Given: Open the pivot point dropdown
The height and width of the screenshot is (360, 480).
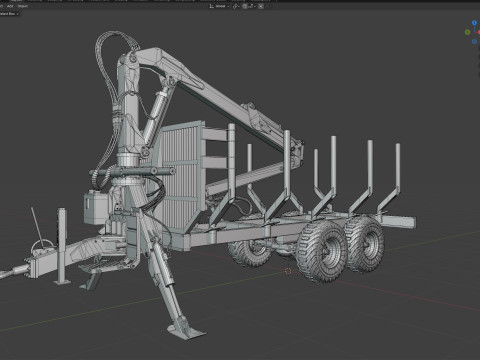Looking at the screenshot, I should 236,6.
